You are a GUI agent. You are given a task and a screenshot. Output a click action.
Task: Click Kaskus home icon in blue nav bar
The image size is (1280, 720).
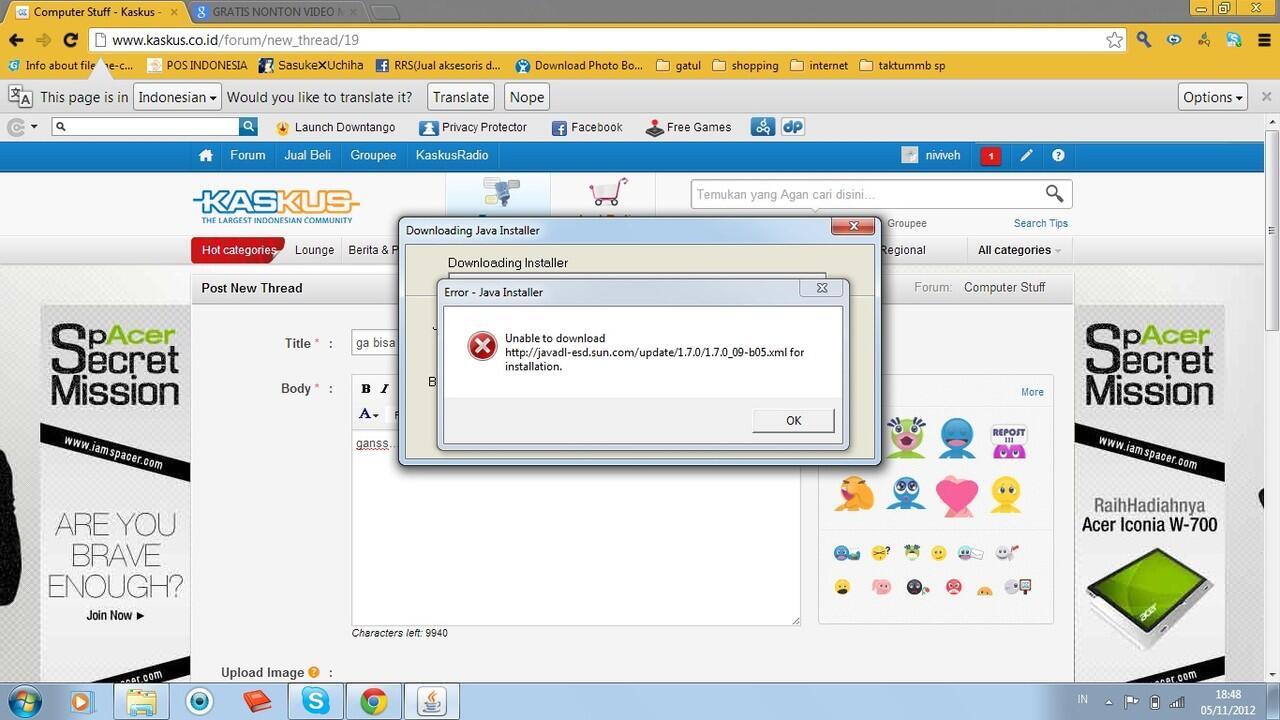[206, 155]
